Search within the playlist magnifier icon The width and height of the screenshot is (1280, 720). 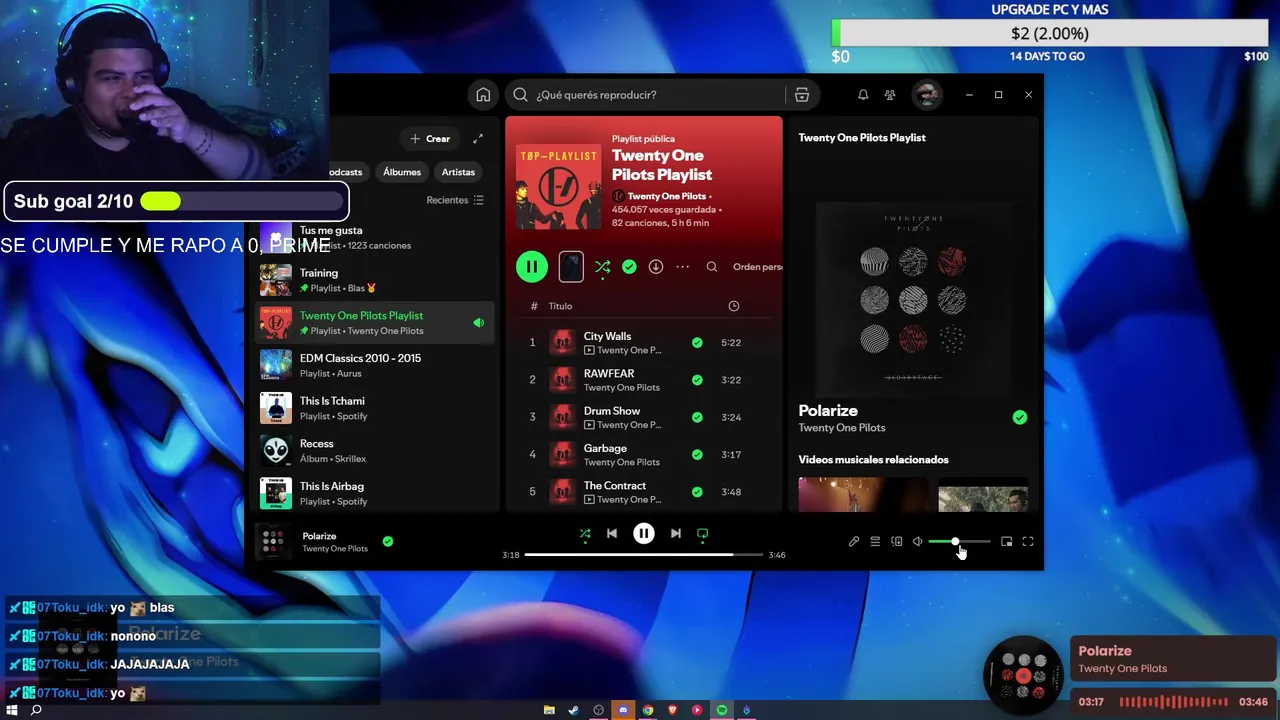[712, 267]
